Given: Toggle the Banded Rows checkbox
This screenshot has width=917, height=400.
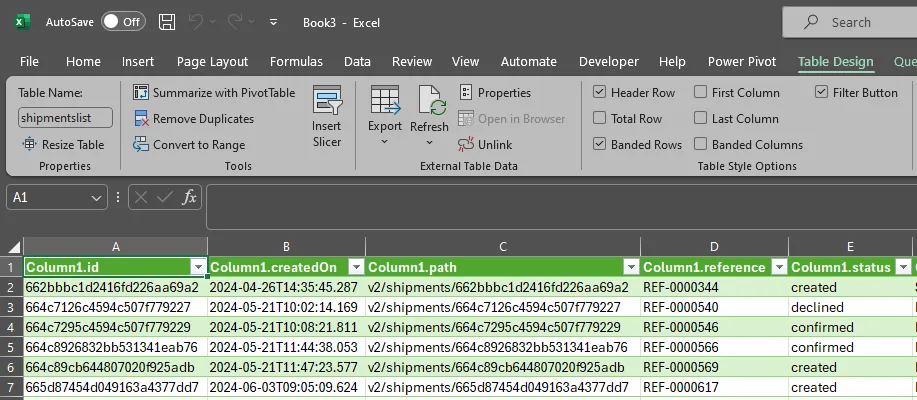Looking at the screenshot, I should 599,144.
